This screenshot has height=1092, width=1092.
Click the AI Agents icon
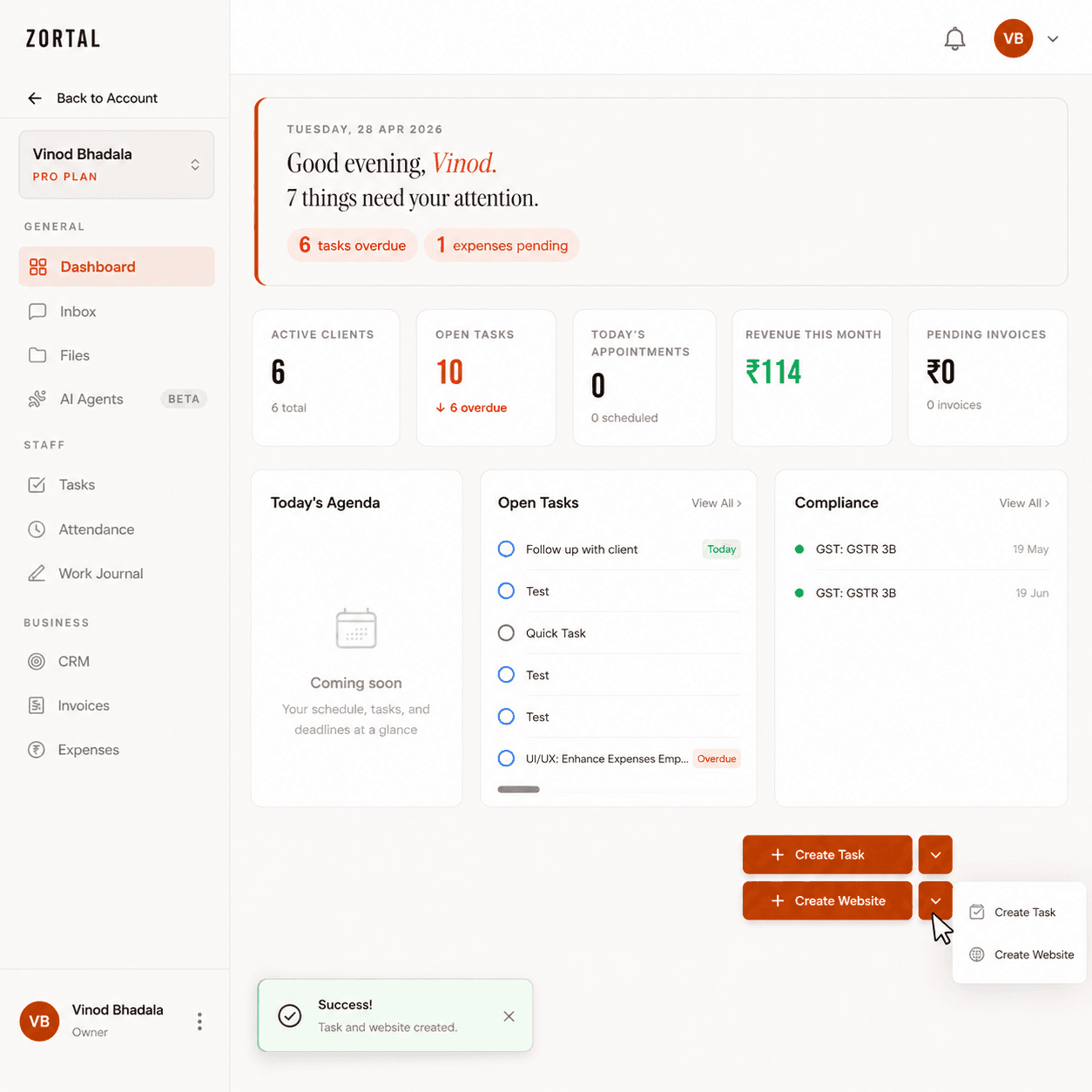click(37, 399)
